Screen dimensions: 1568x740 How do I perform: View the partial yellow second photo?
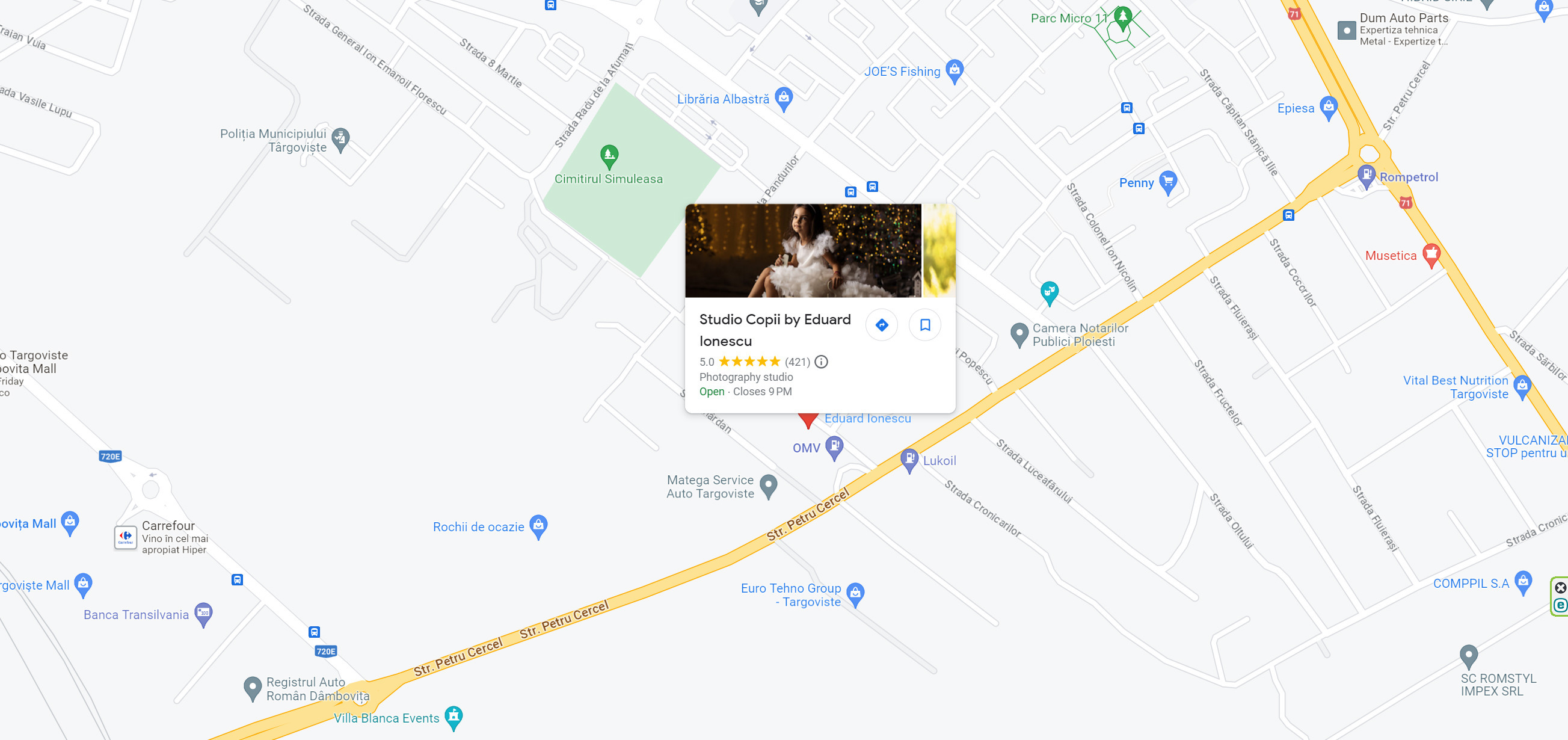coord(939,250)
